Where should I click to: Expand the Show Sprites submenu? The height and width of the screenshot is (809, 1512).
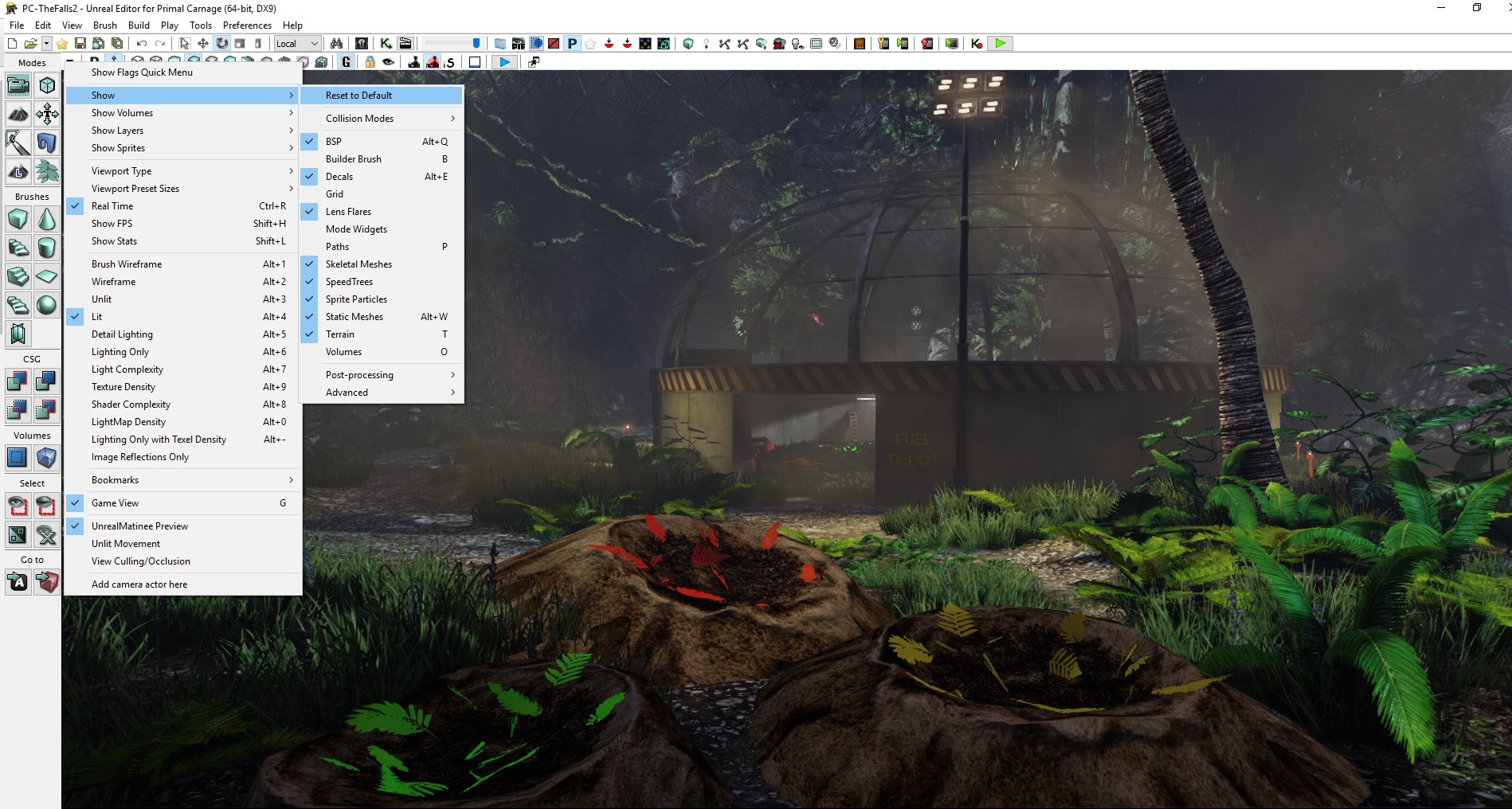(x=183, y=148)
